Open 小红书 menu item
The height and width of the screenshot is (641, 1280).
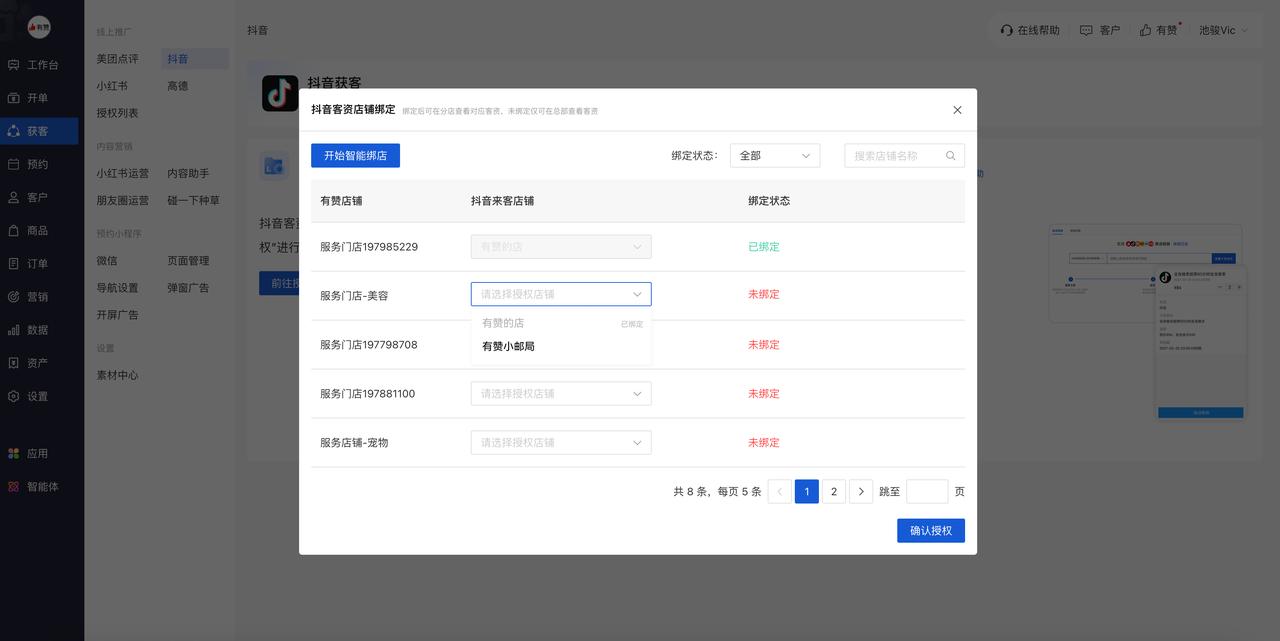coord(112,86)
